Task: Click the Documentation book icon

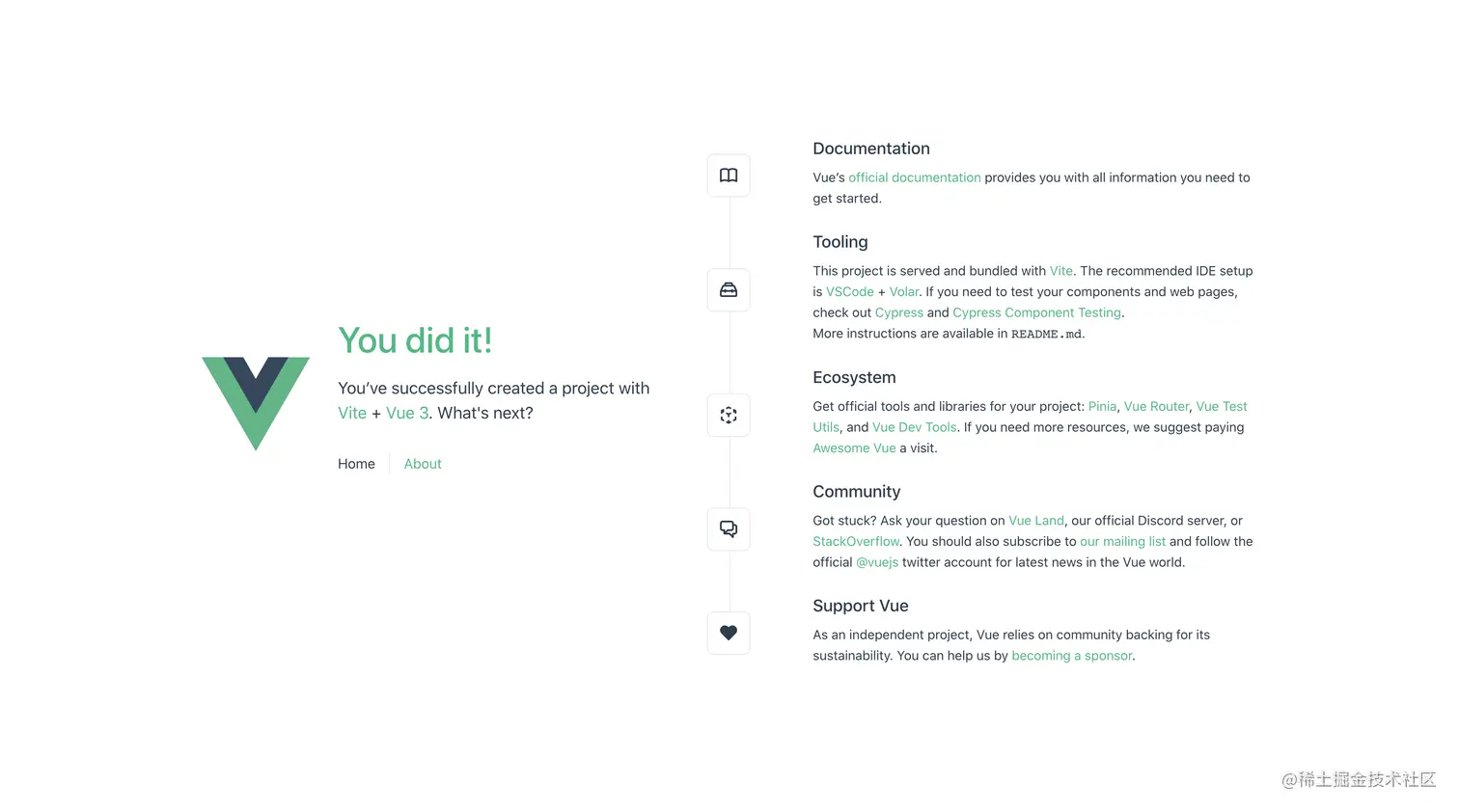Action: click(729, 176)
